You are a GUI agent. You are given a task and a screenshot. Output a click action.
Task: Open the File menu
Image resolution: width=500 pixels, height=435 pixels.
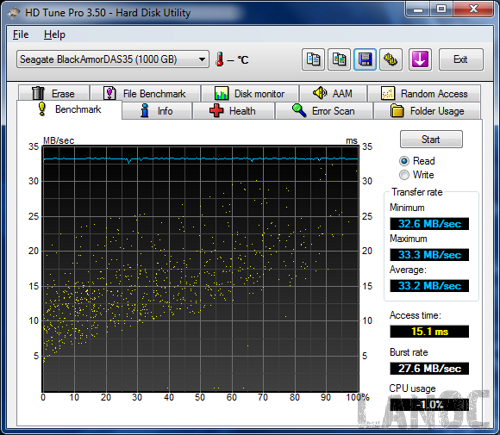point(21,35)
